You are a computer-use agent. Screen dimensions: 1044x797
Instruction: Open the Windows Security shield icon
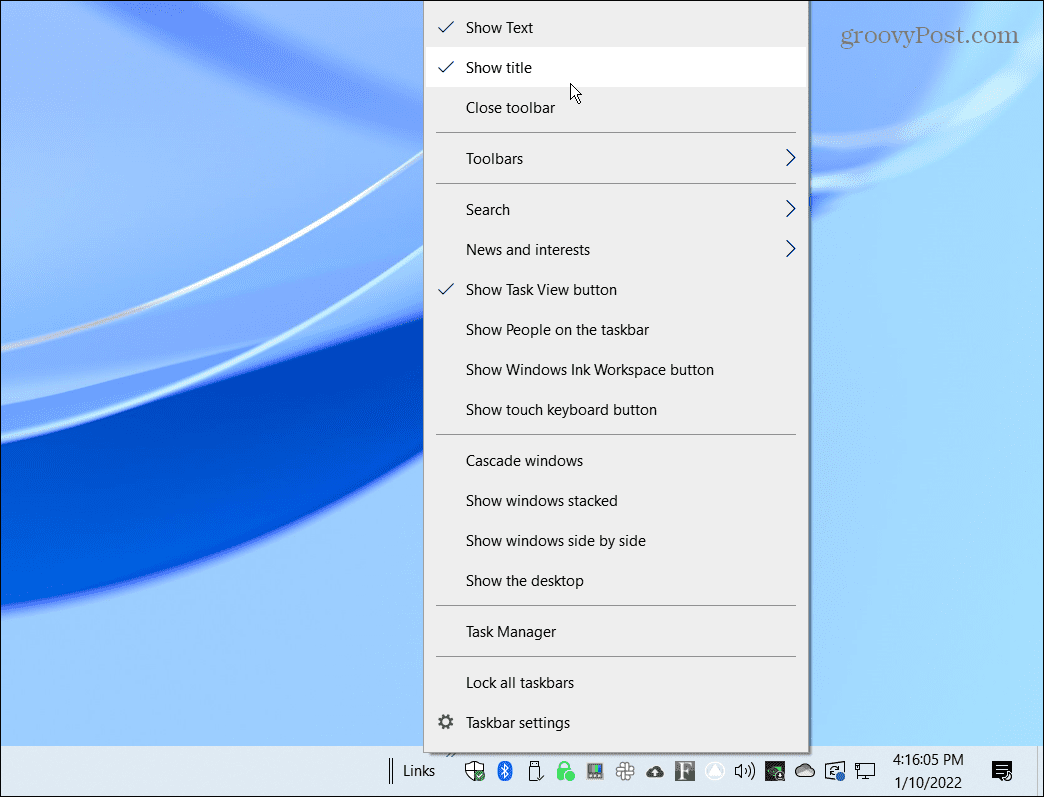click(x=475, y=771)
